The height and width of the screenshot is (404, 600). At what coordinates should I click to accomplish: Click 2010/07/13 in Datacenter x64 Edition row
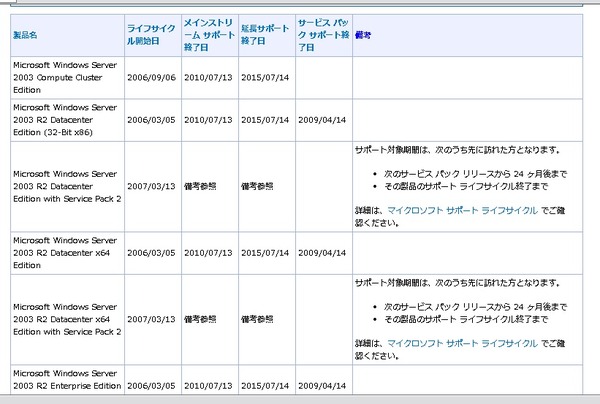coord(208,253)
